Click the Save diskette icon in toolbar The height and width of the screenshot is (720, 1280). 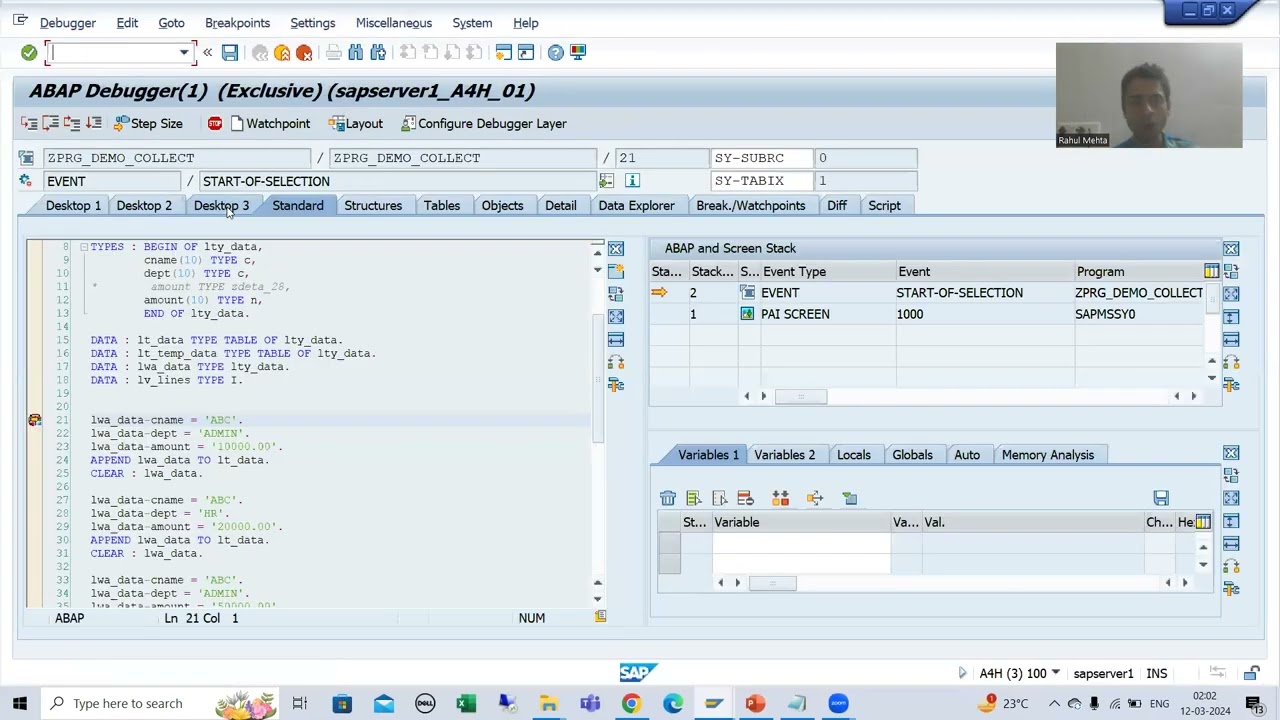230,52
